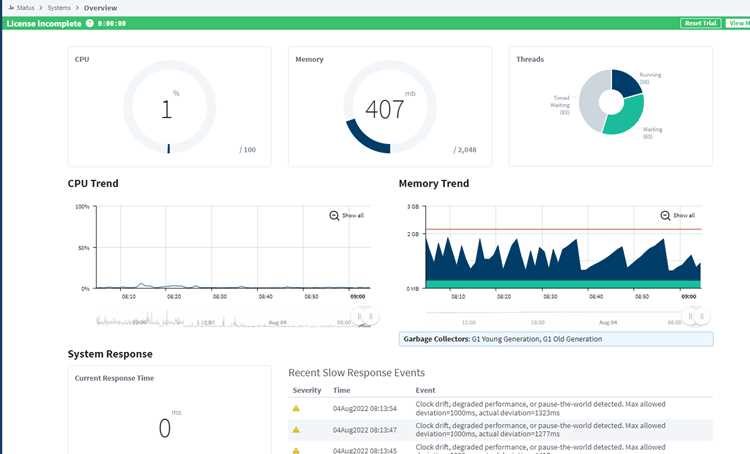Click the left range handle of Memory Trend navigator
The width and height of the screenshot is (750, 454).
click(x=690, y=316)
